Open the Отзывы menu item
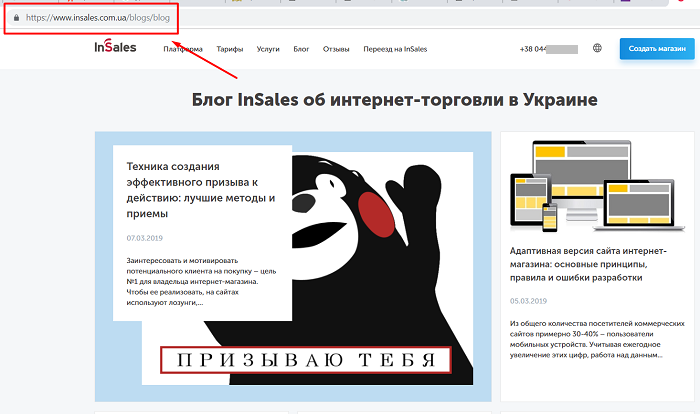This screenshot has height=414, width=700. (336, 49)
